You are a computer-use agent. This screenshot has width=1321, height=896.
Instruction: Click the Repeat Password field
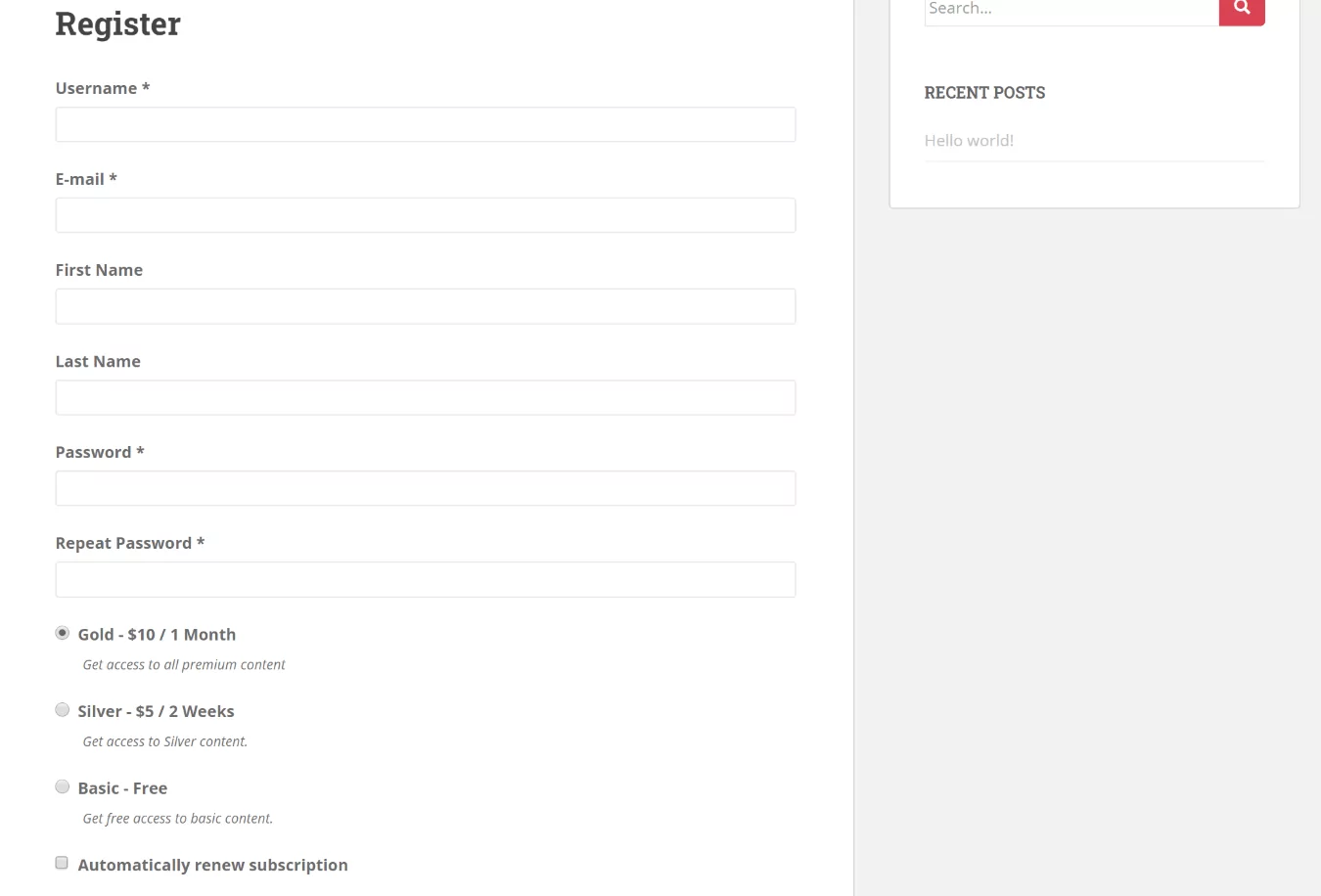pyautogui.click(x=425, y=579)
